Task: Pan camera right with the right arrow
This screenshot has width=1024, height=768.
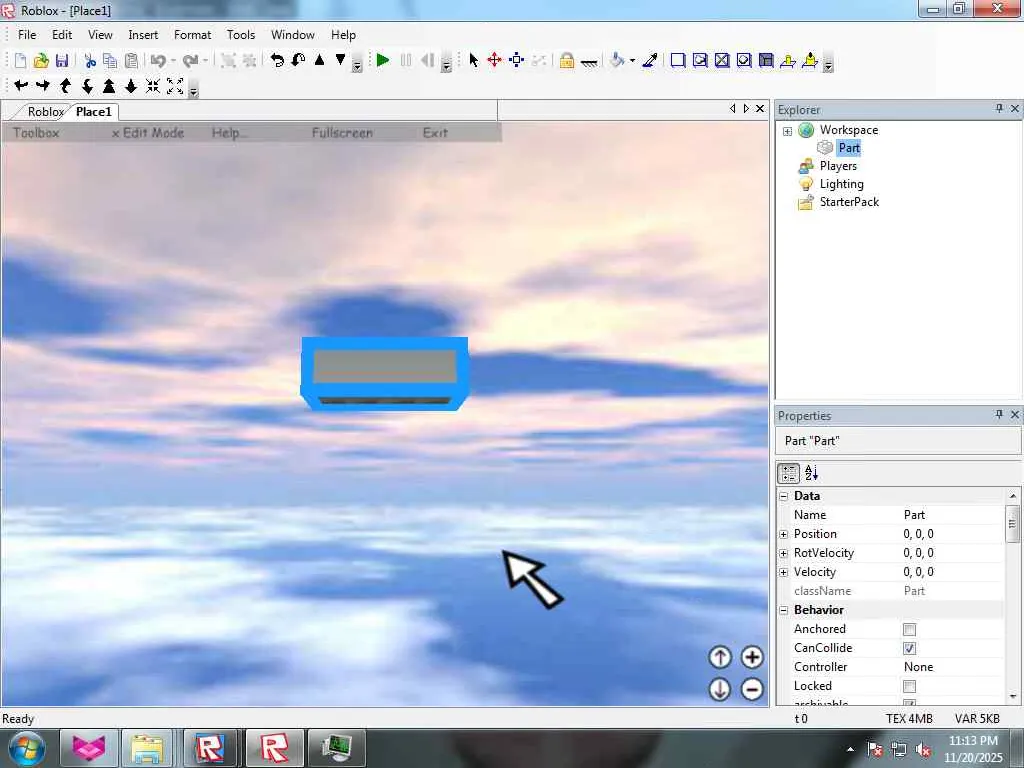Action: pos(43,86)
